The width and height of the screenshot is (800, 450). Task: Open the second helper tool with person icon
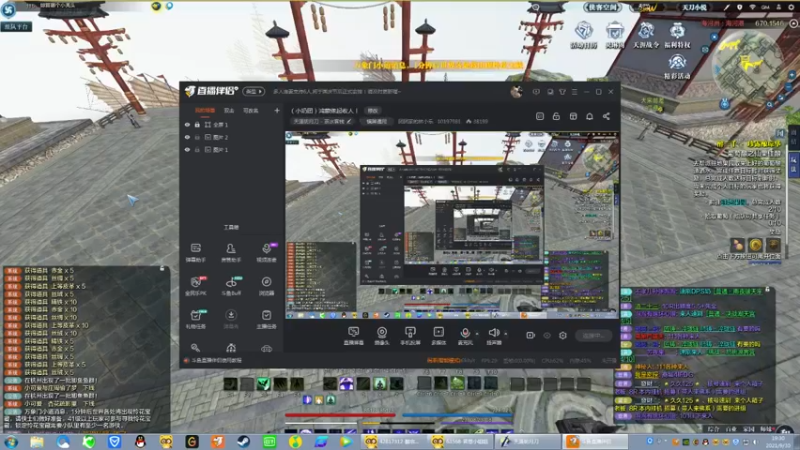[231, 253]
